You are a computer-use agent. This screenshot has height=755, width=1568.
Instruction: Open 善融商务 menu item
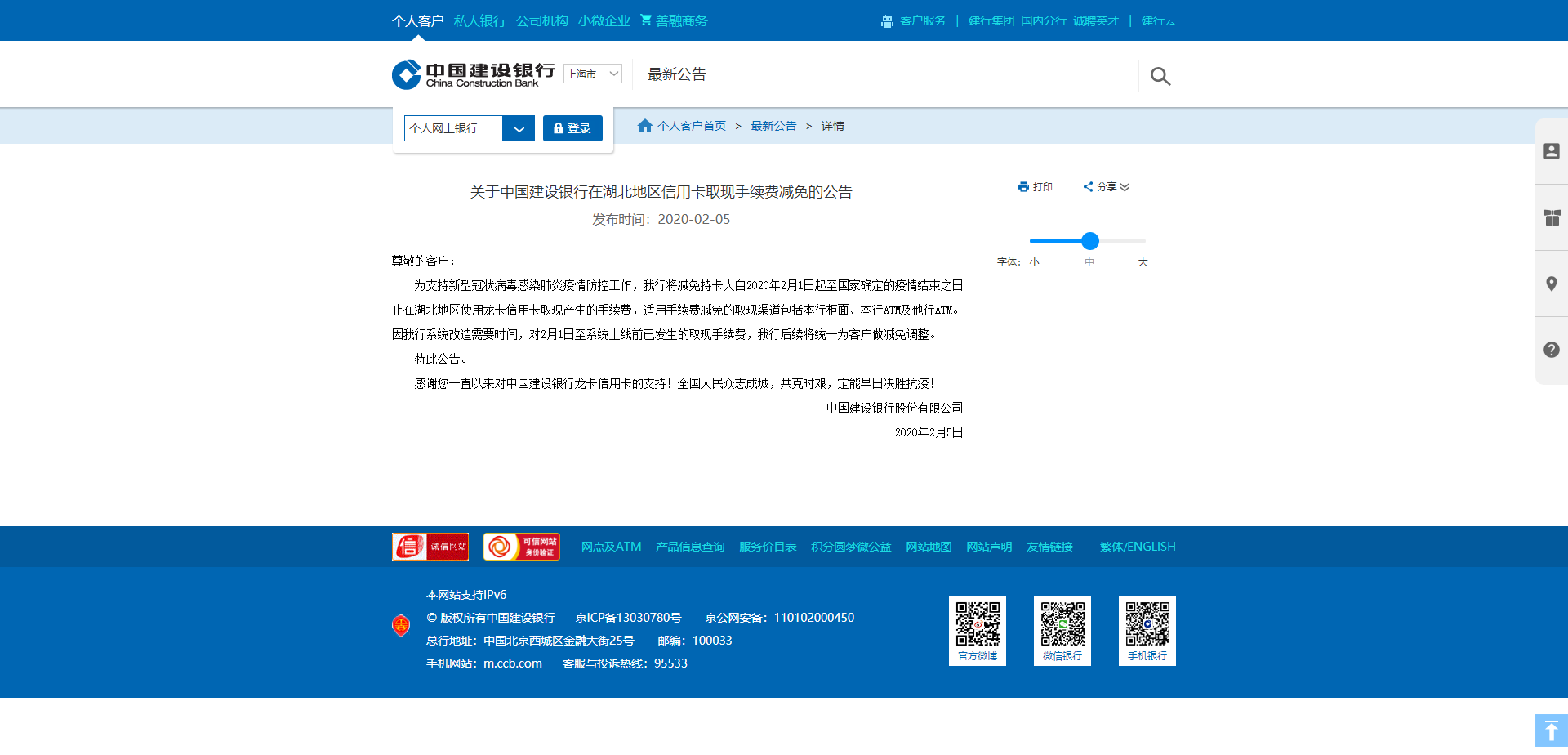(x=681, y=20)
